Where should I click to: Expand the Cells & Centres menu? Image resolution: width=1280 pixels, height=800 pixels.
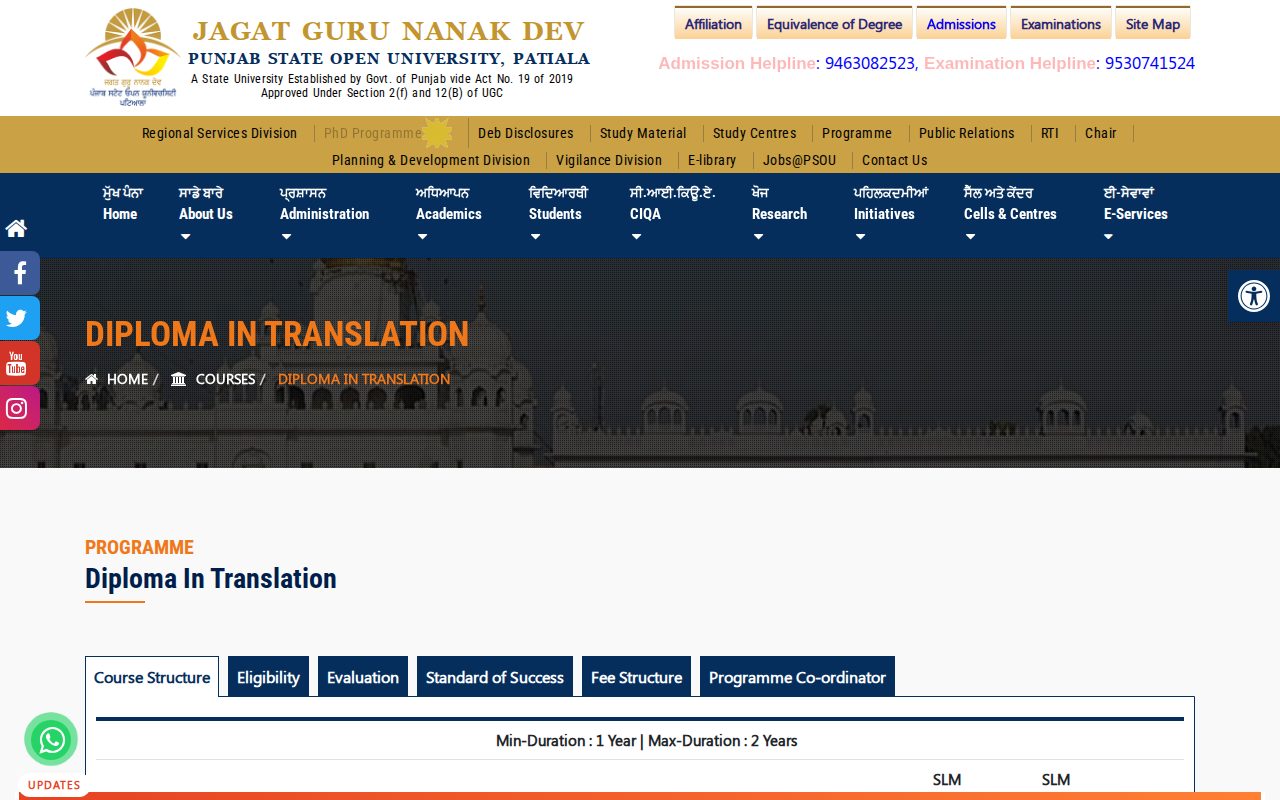pyautogui.click(x=1010, y=214)
